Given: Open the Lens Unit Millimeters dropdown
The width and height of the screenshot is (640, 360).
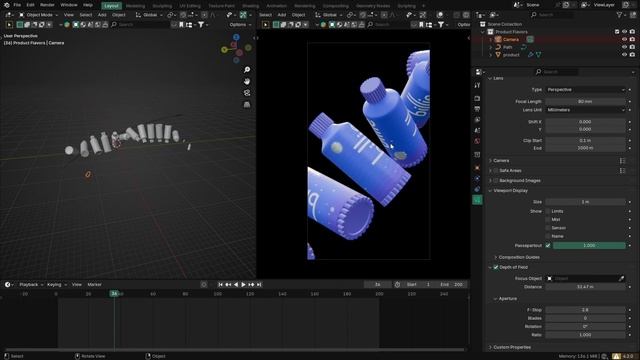Looking at the screenshot, I should [x=585, y=110].
